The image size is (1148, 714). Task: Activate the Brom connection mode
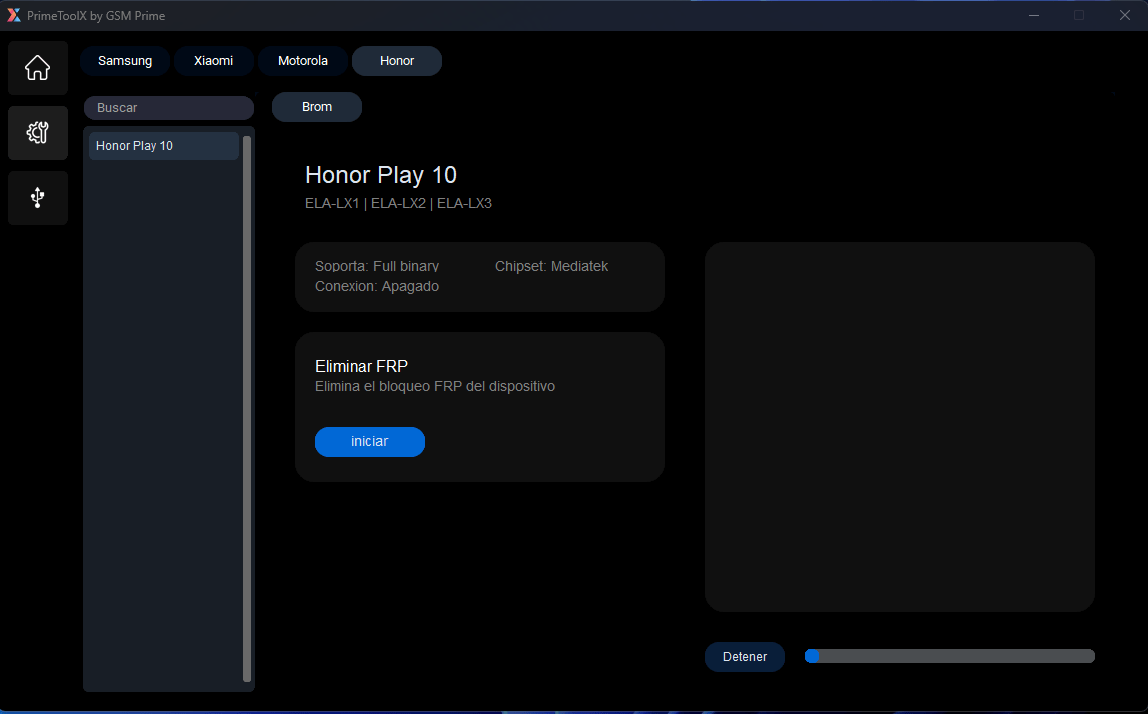coord(316,106)
